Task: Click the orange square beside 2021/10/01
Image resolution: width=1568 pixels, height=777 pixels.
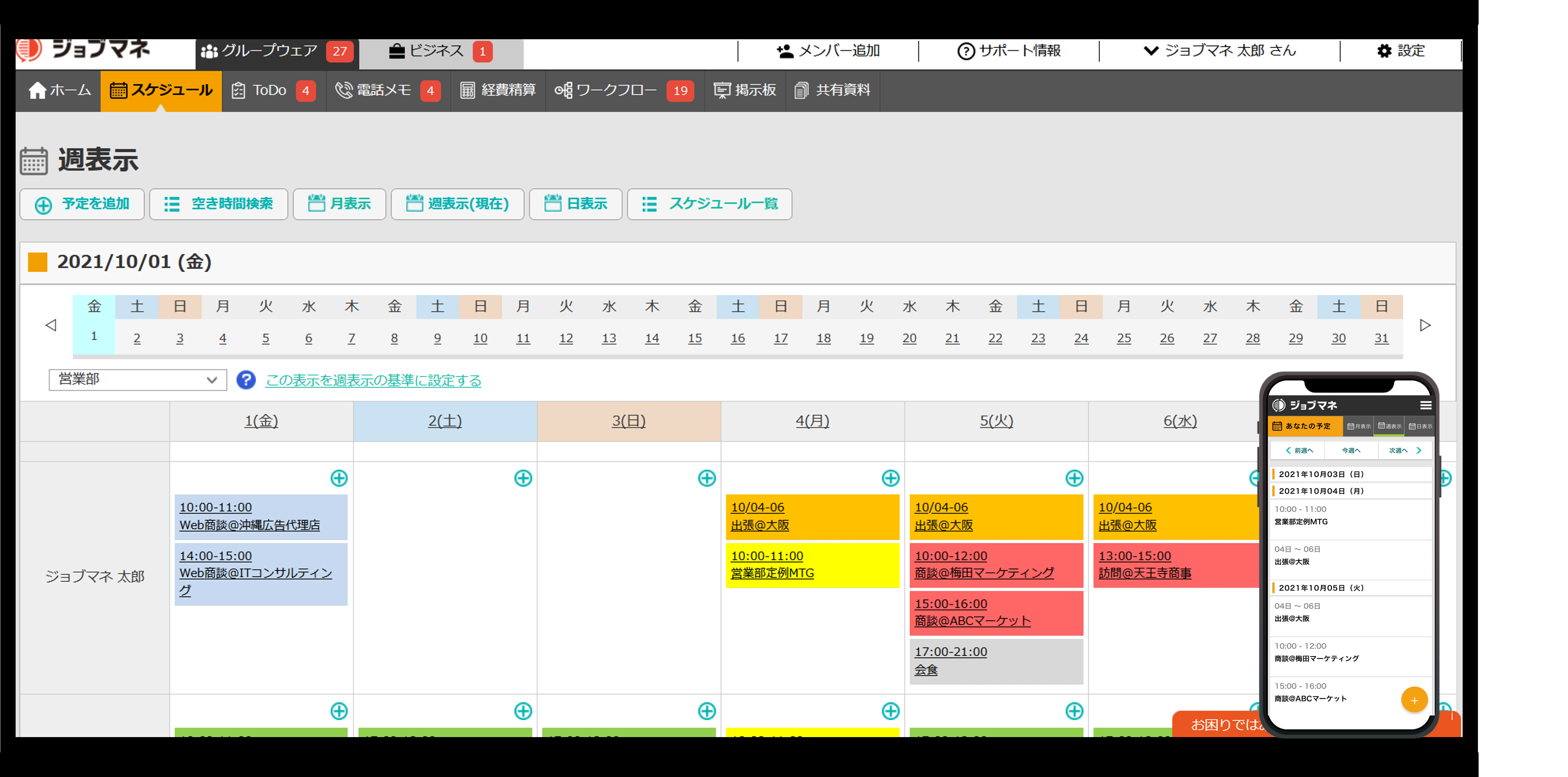Action: click(x=38, y=262)
